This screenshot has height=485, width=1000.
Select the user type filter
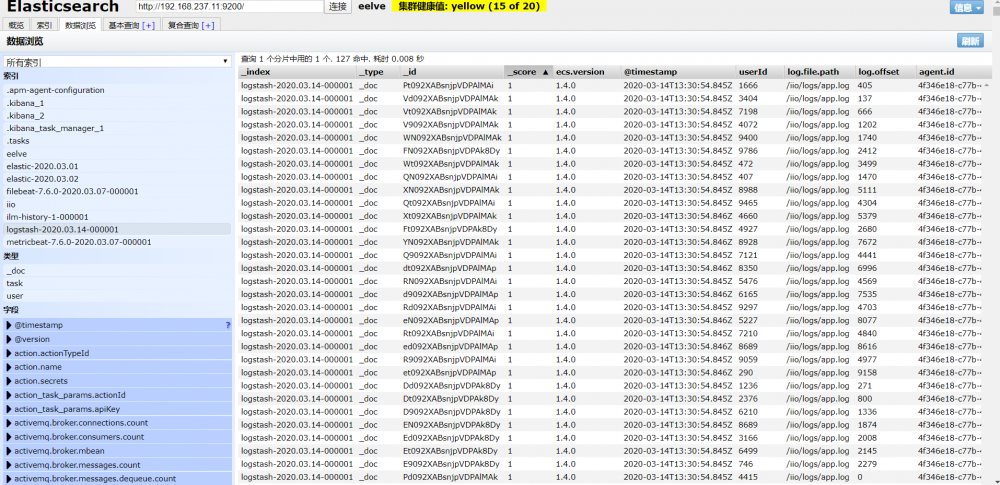click(117, 296)
